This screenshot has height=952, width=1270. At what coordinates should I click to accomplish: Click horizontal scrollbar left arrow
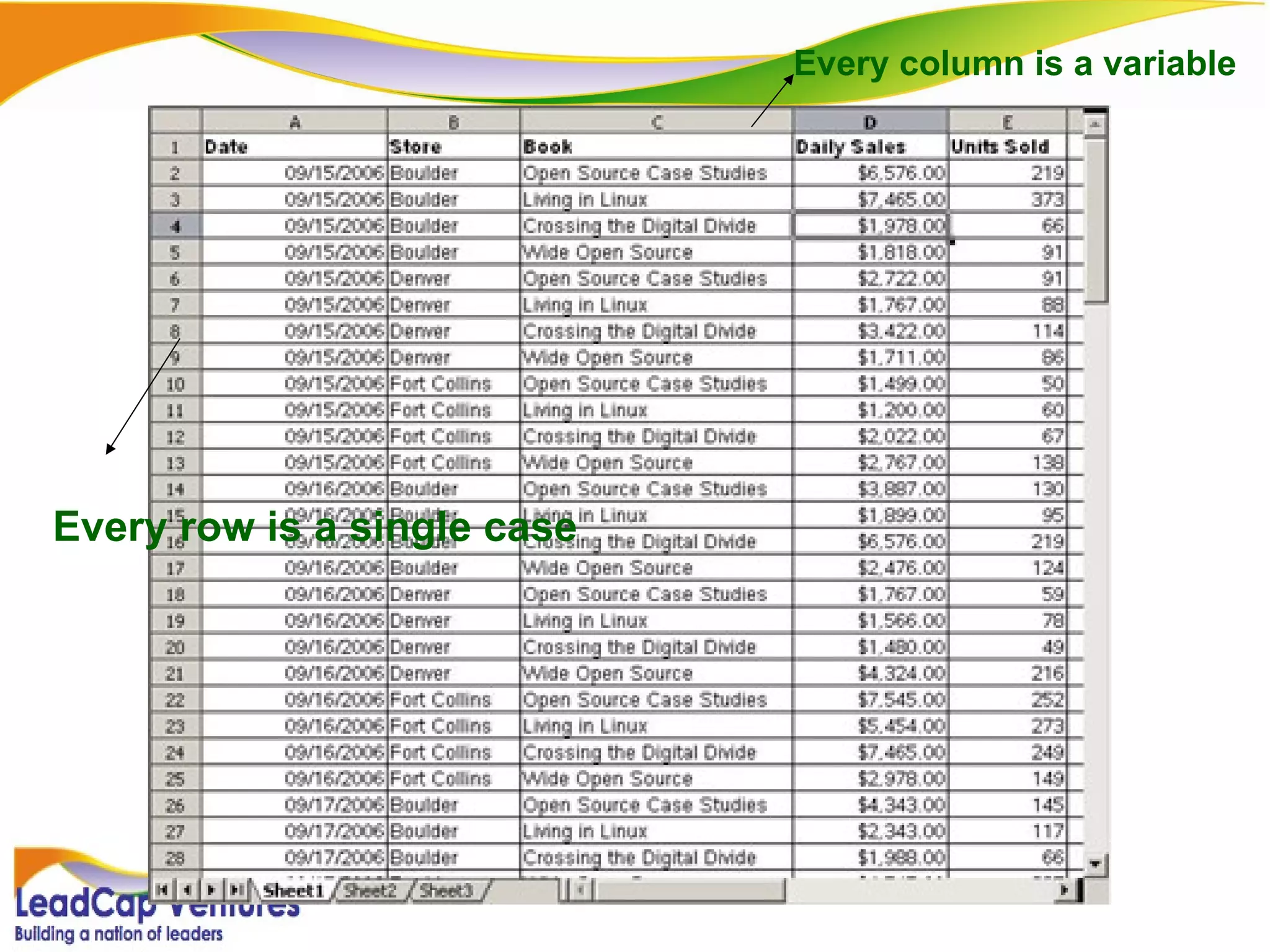582,890
